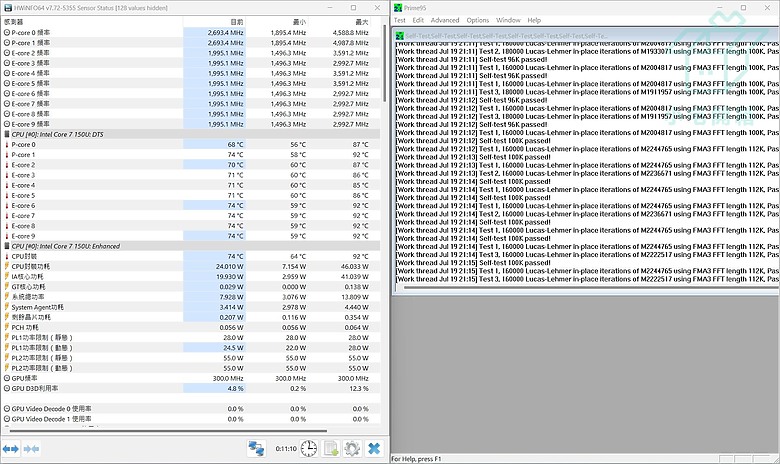The width and height of the screenshot is (780, 464).
Task: Open the Edit menu in Prime95
Action: pyautogui.click(x=418, y=20)
